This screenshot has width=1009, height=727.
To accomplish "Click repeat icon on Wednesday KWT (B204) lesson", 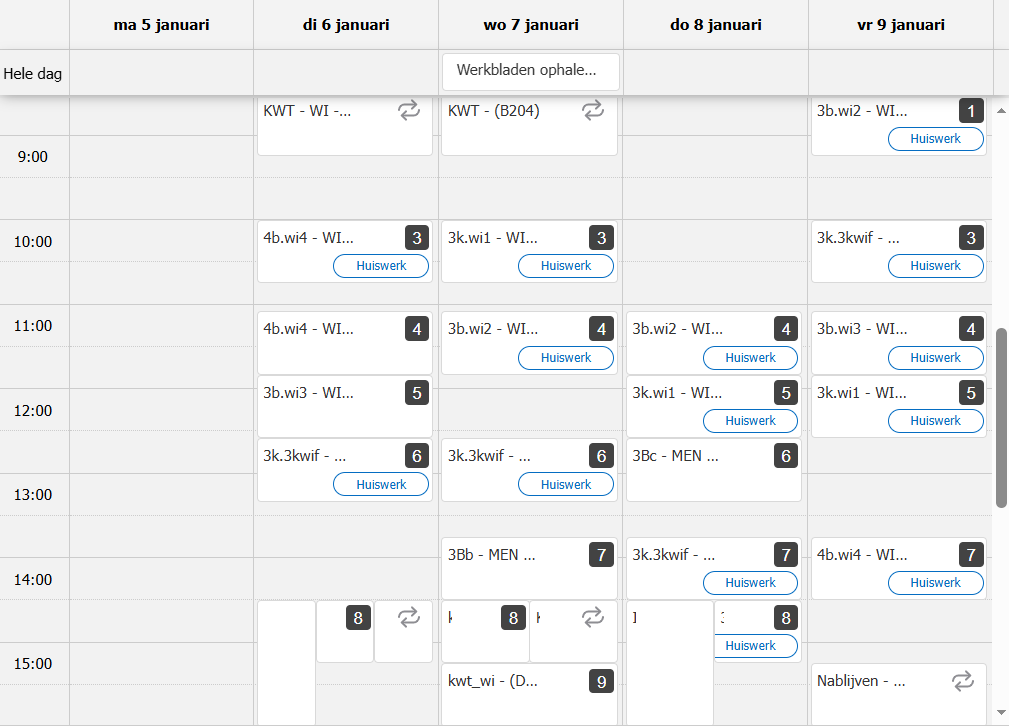I will 593,110.
